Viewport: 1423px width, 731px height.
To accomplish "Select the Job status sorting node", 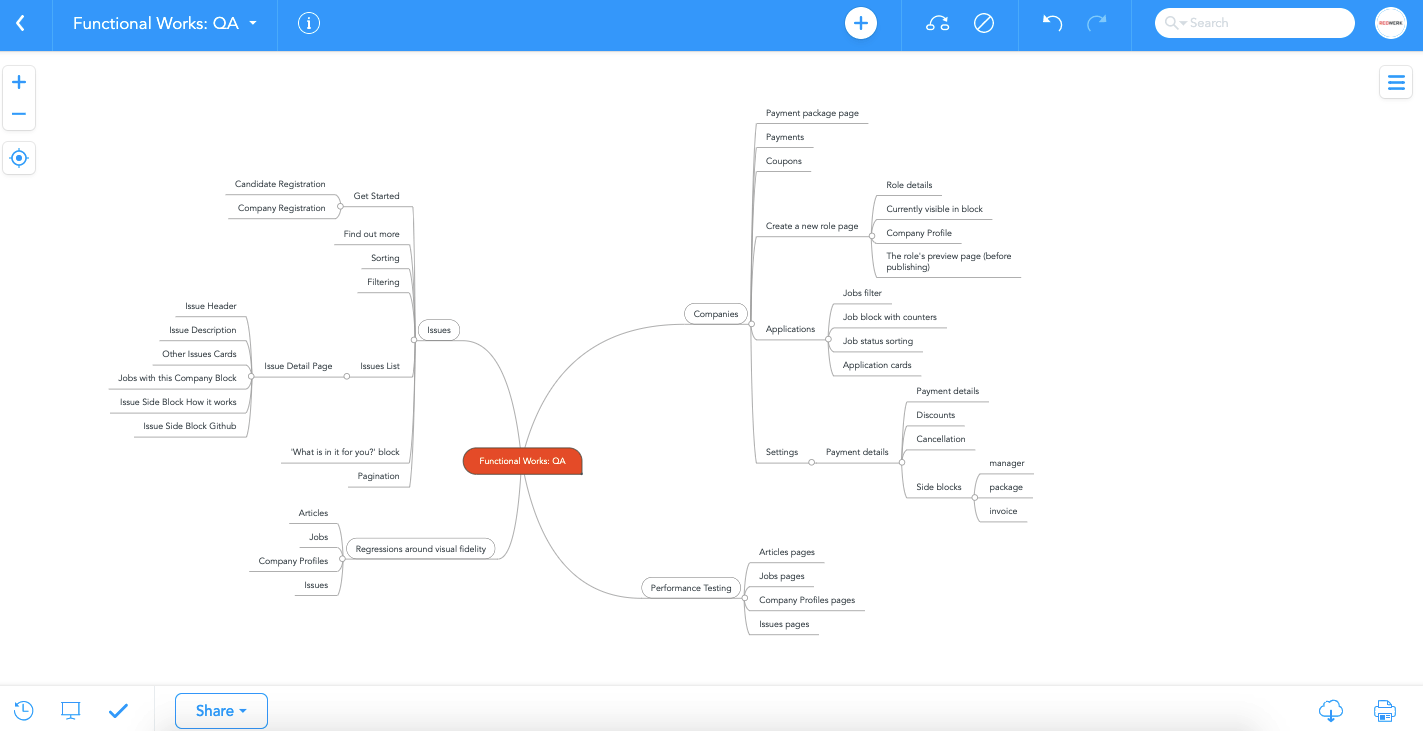I will [x=878, y=341].
